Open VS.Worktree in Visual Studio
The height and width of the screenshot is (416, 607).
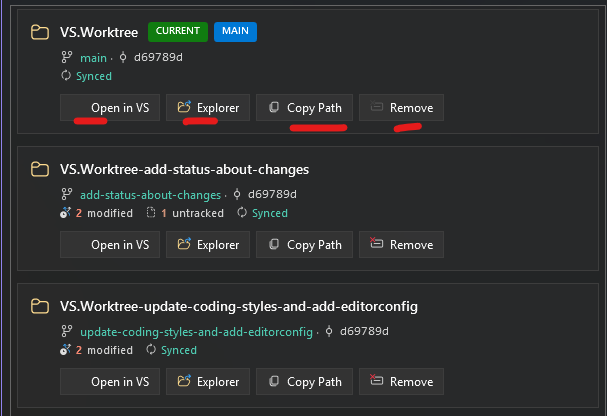click(x=110, y=108)
